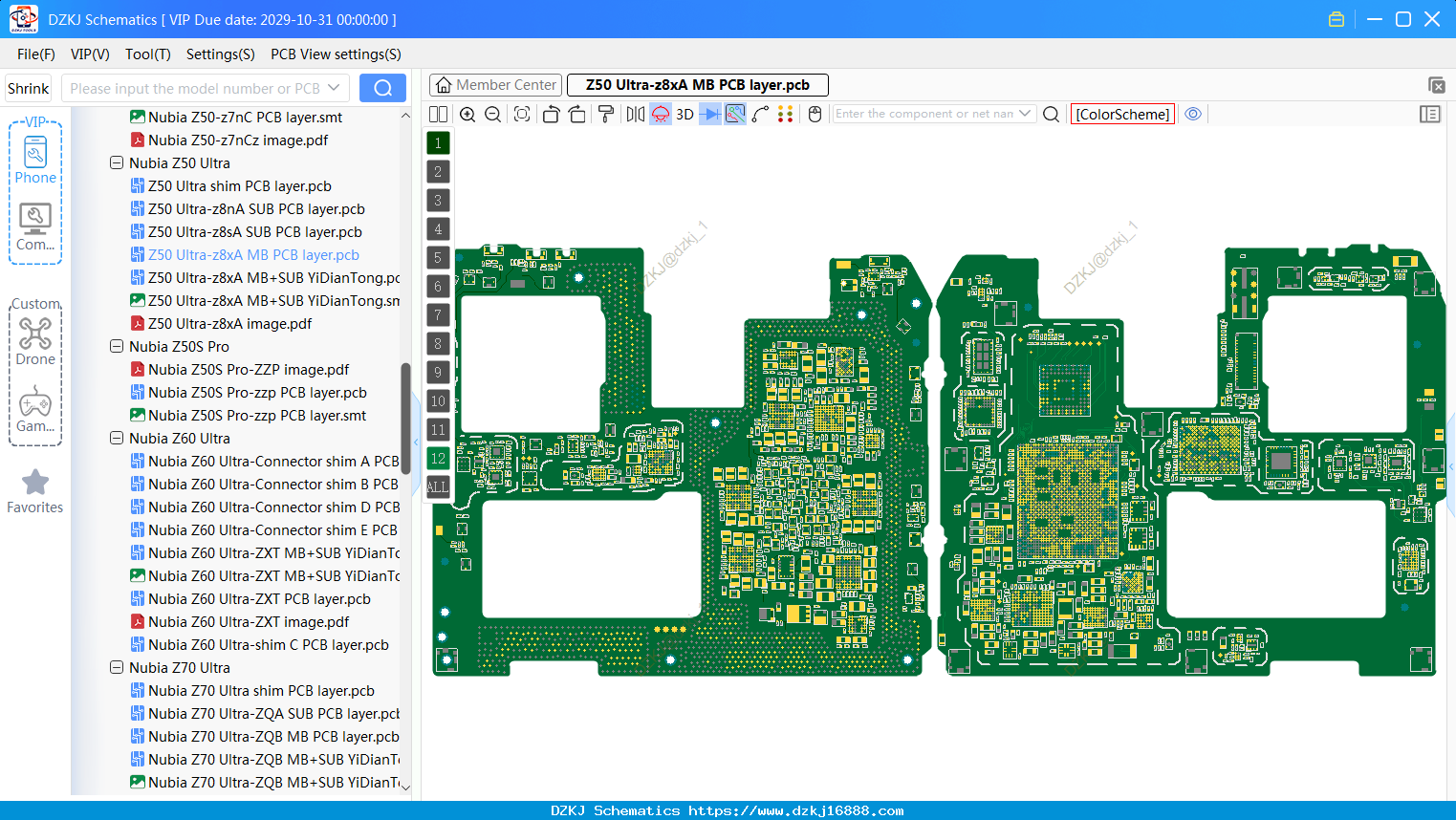Toggle the split view icon in PCB toolbar
This screenshot has width=1456, height=820.
click(x=438, y=114)
